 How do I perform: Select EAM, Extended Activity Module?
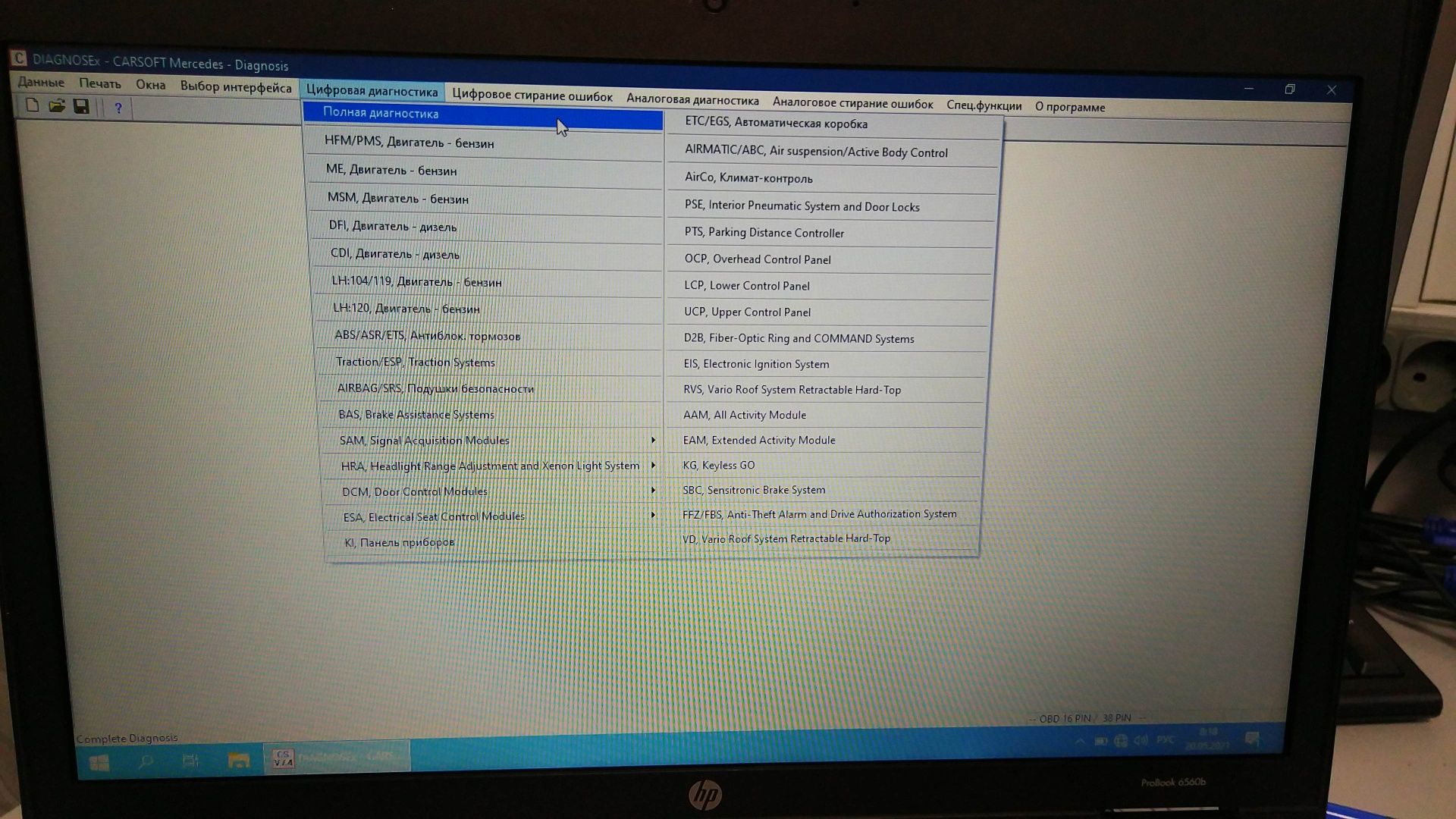(824, 441)
